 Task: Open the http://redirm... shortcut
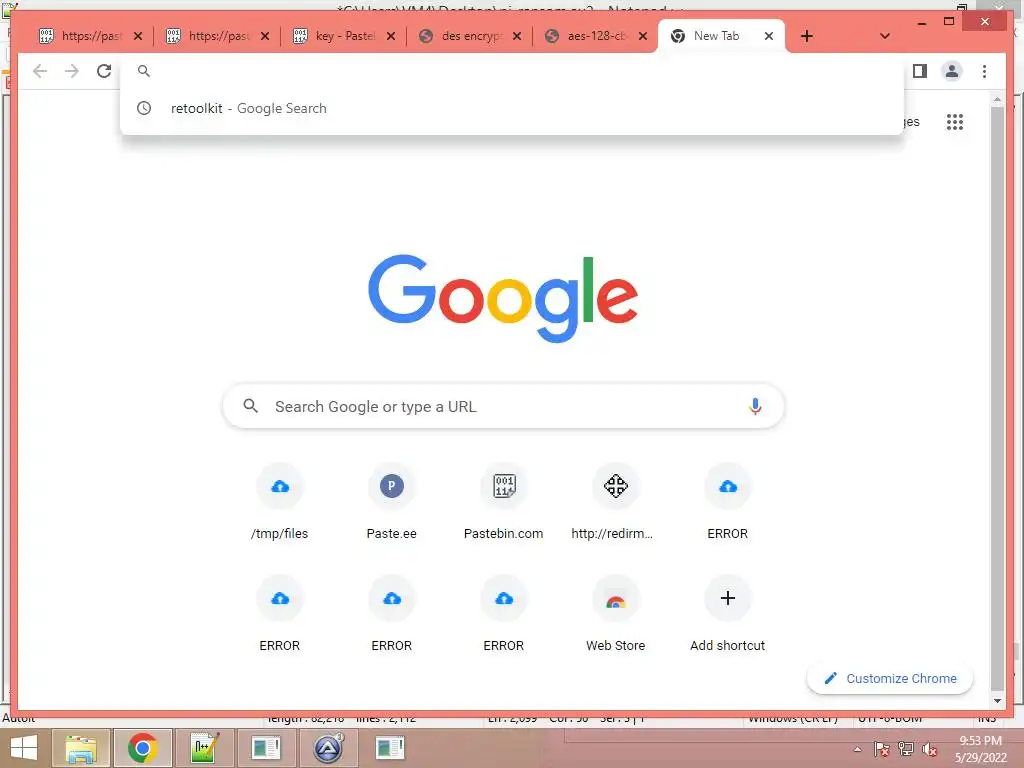615,502
